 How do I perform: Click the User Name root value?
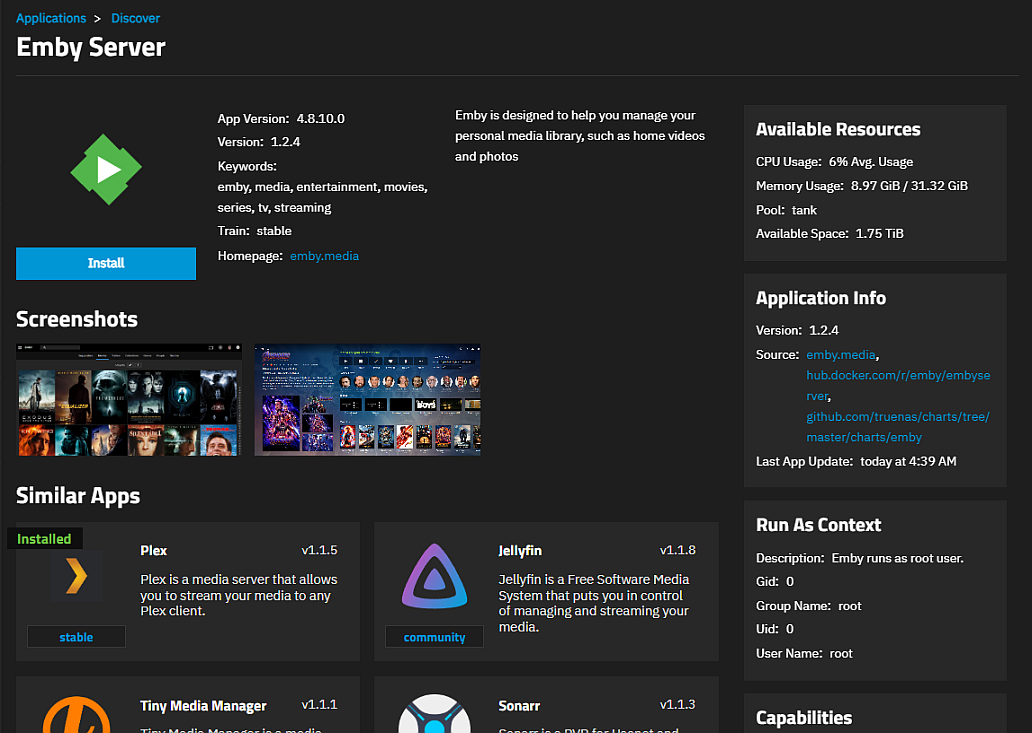(x=841, y=653)
